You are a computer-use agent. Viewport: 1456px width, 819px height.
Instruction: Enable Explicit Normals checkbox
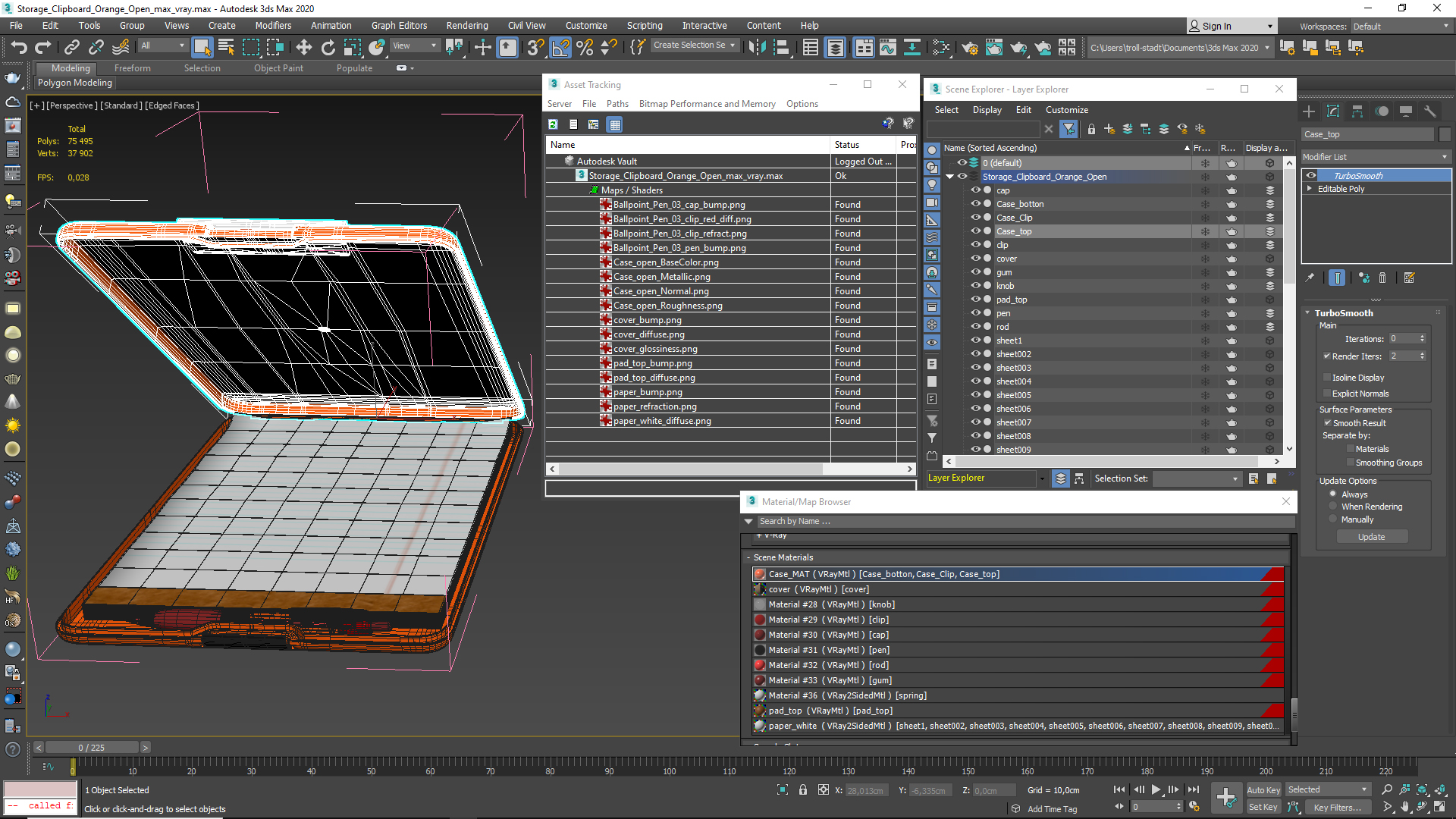click(1327, 393)
